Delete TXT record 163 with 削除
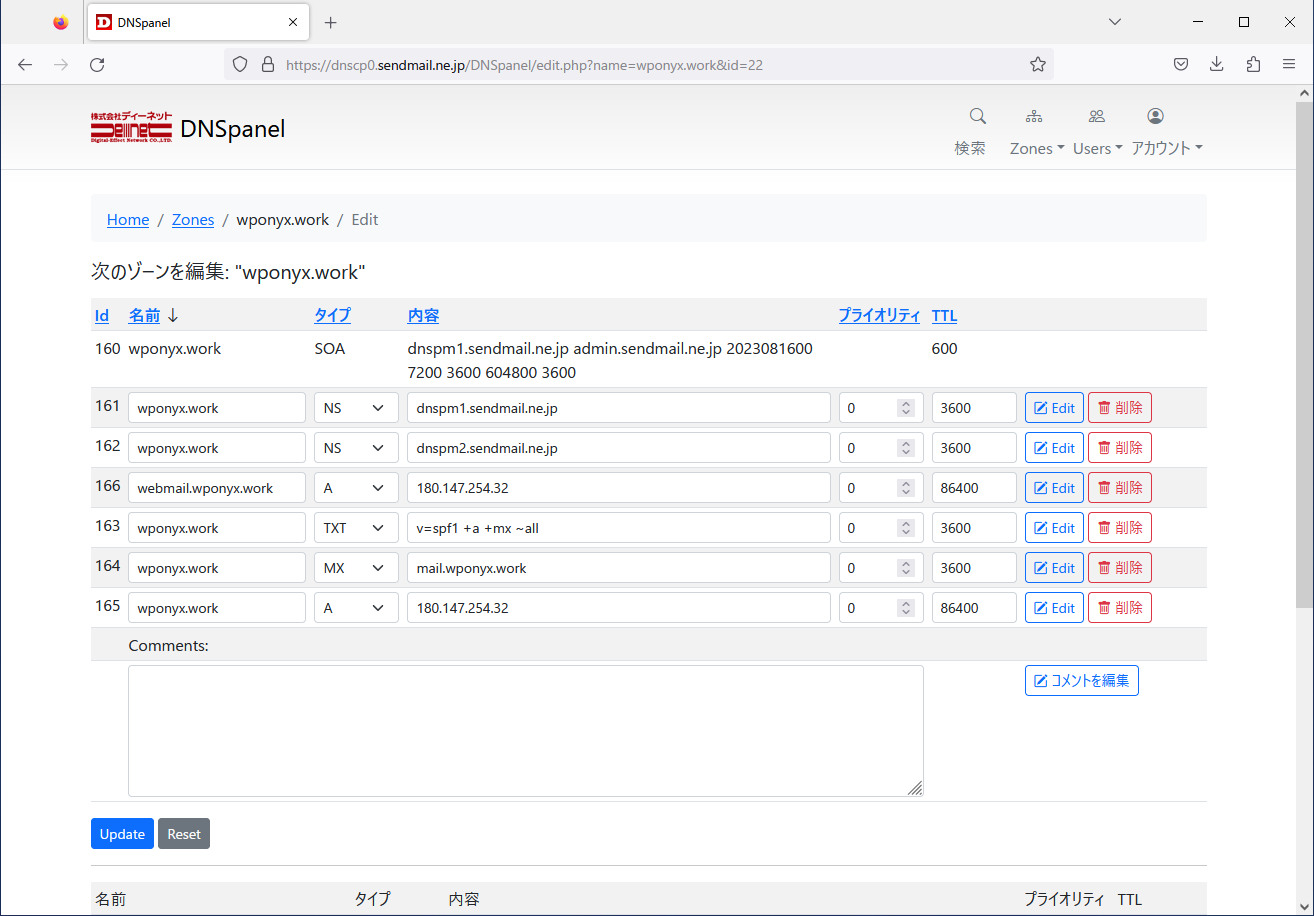 pos(1120,528)
